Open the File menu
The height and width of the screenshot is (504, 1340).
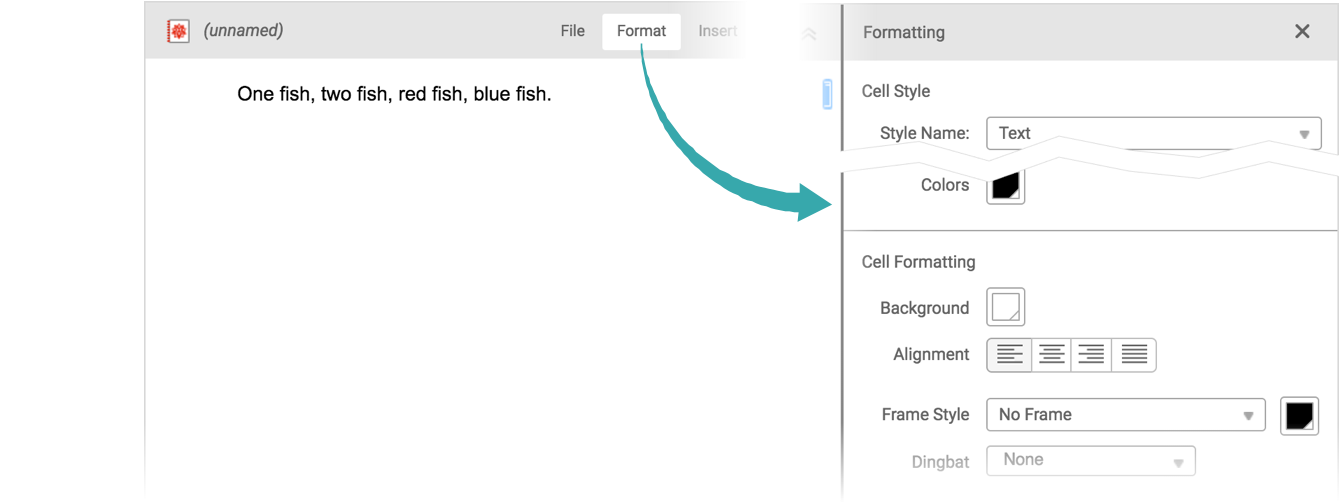[572, 31]
